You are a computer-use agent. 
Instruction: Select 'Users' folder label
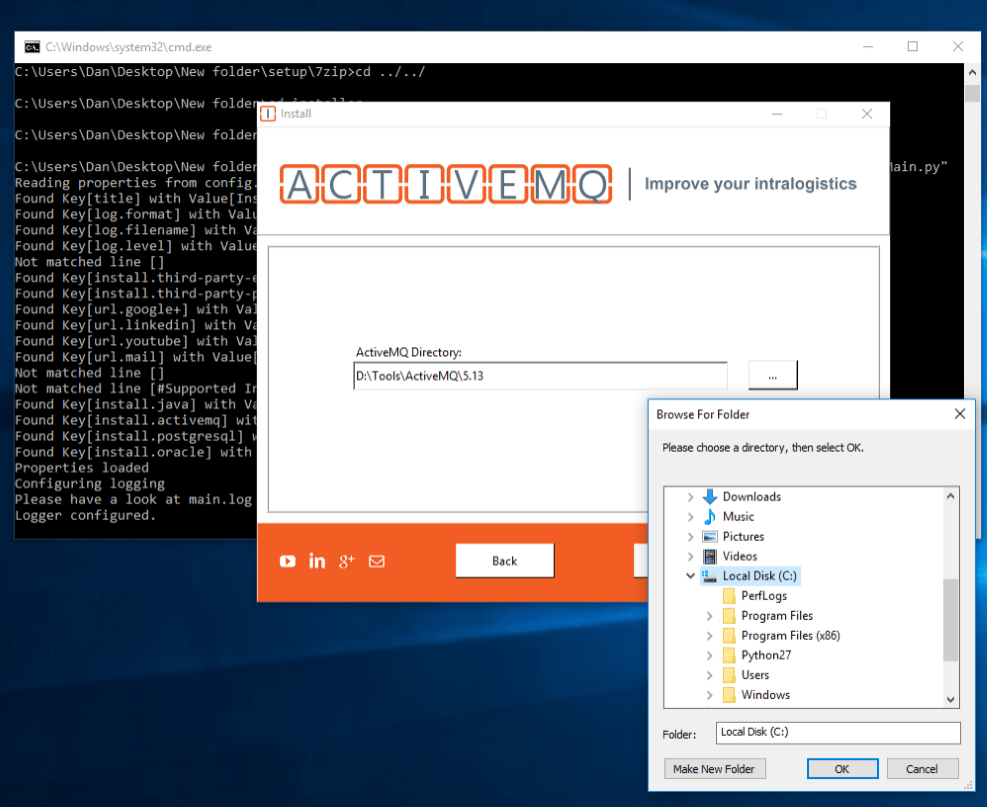[755, 675]
